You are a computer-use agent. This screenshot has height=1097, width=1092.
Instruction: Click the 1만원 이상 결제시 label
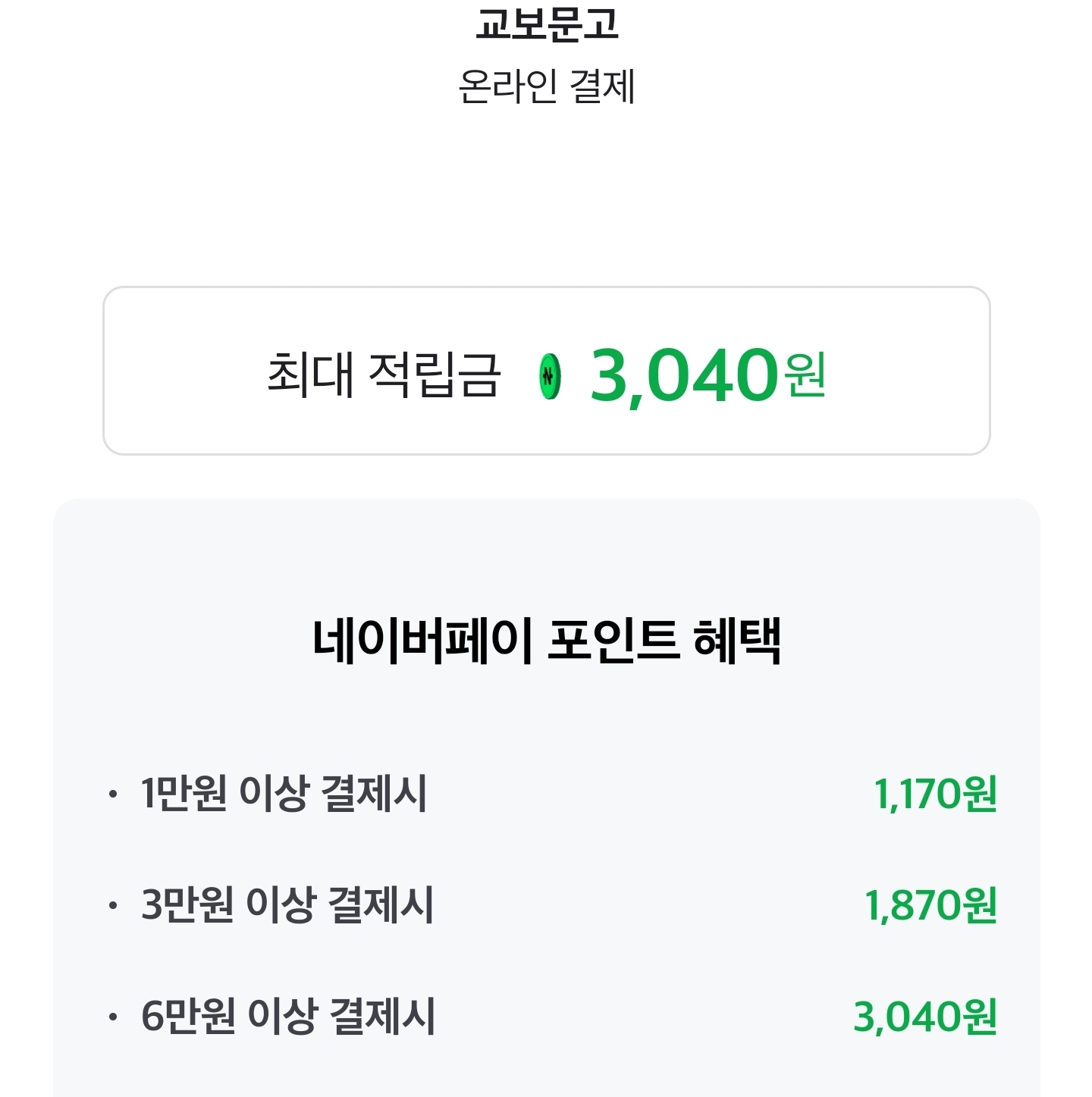click(284, 794)
